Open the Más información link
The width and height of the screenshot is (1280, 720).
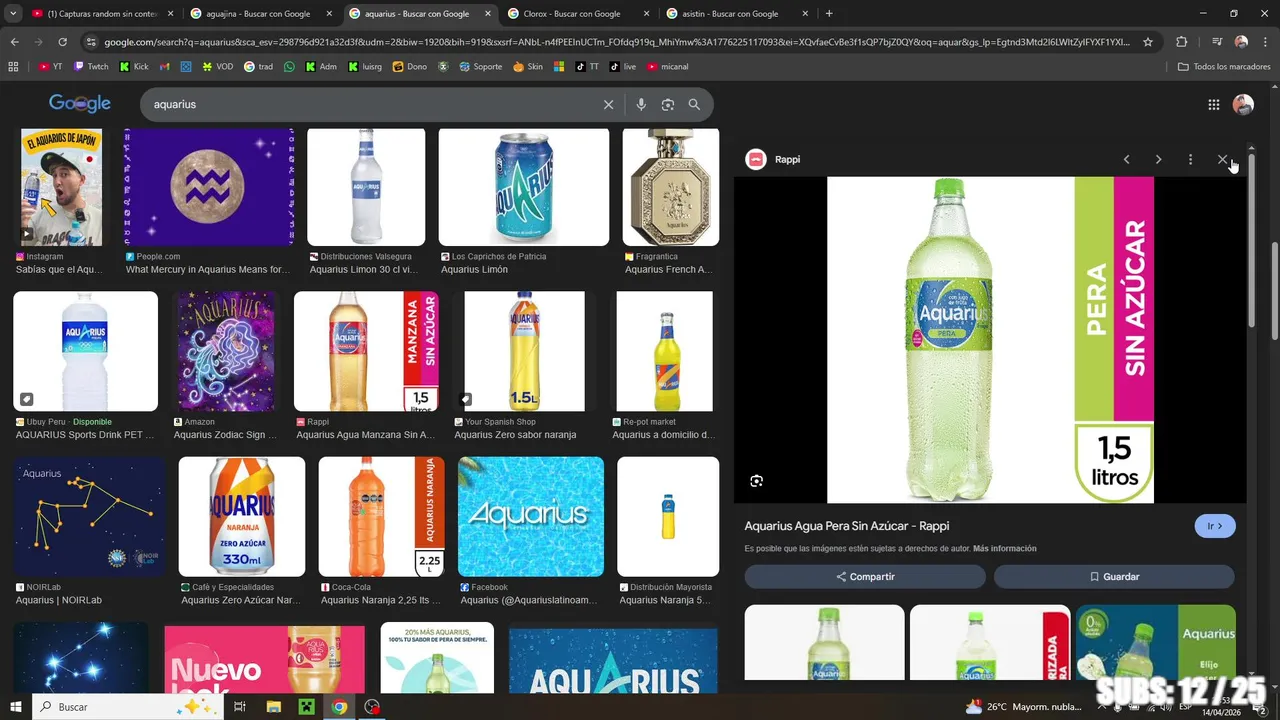[x=1004, y=549]
